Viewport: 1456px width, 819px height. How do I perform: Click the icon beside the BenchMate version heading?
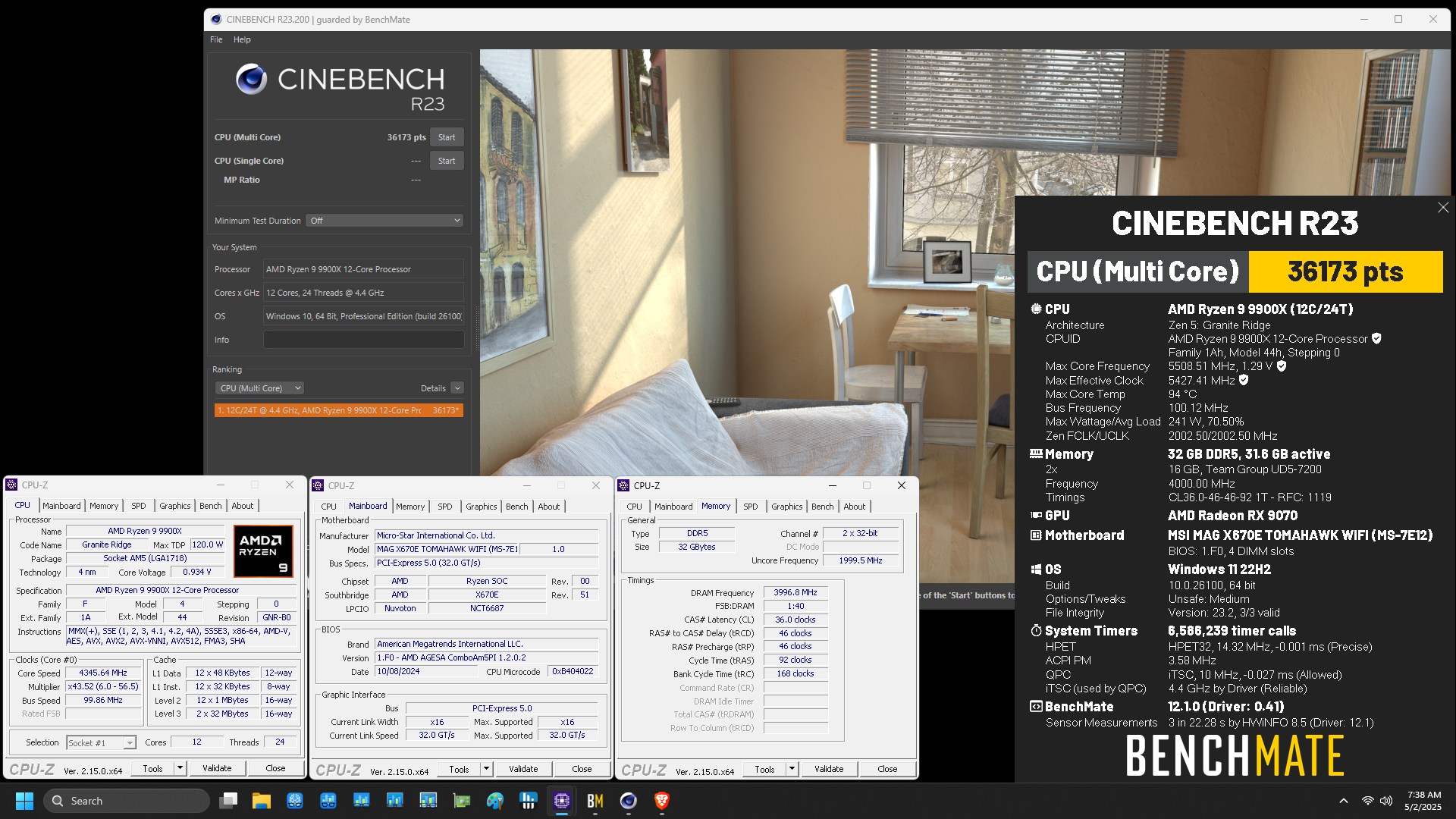1036,707
